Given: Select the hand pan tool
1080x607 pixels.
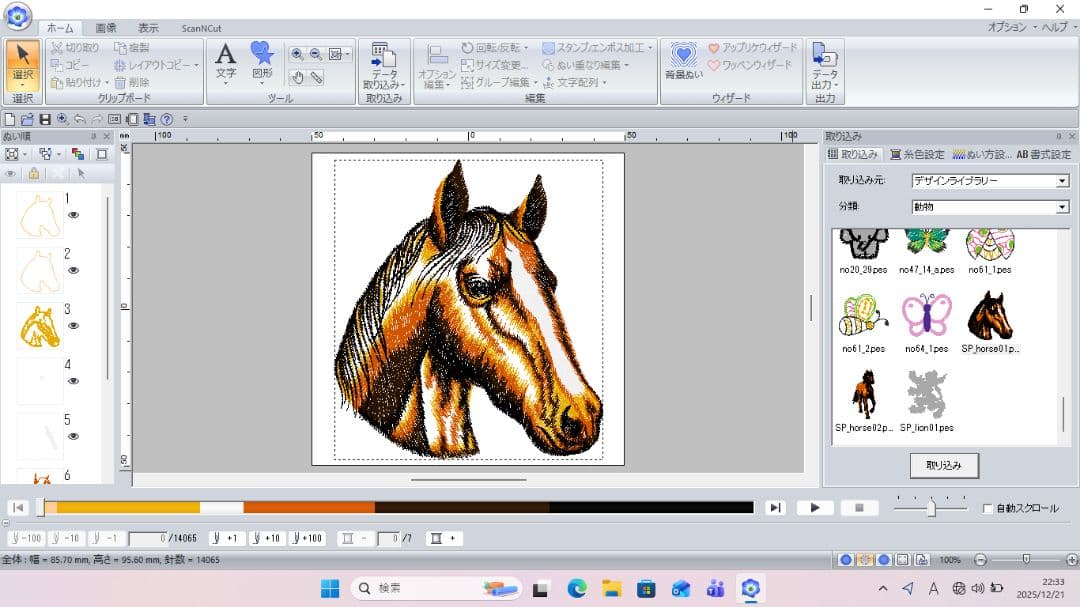Looking at the screenshot, I should point(297,77).
